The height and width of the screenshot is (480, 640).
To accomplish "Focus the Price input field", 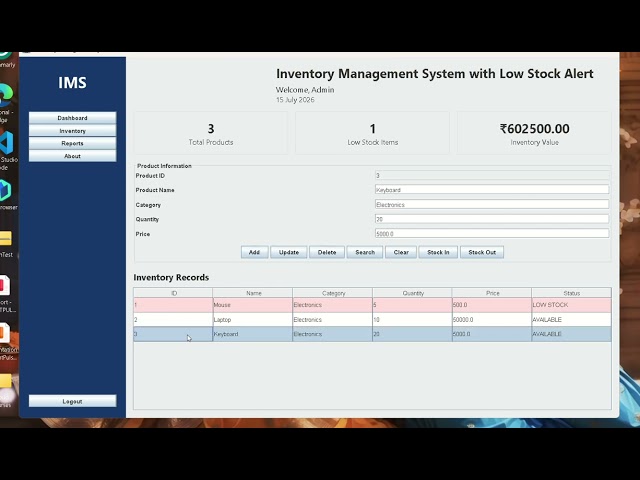I will point(492,234).
